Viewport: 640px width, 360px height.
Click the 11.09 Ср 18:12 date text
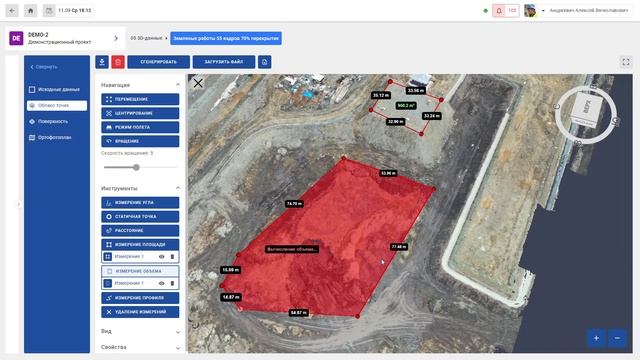click(x=75, y=11)
